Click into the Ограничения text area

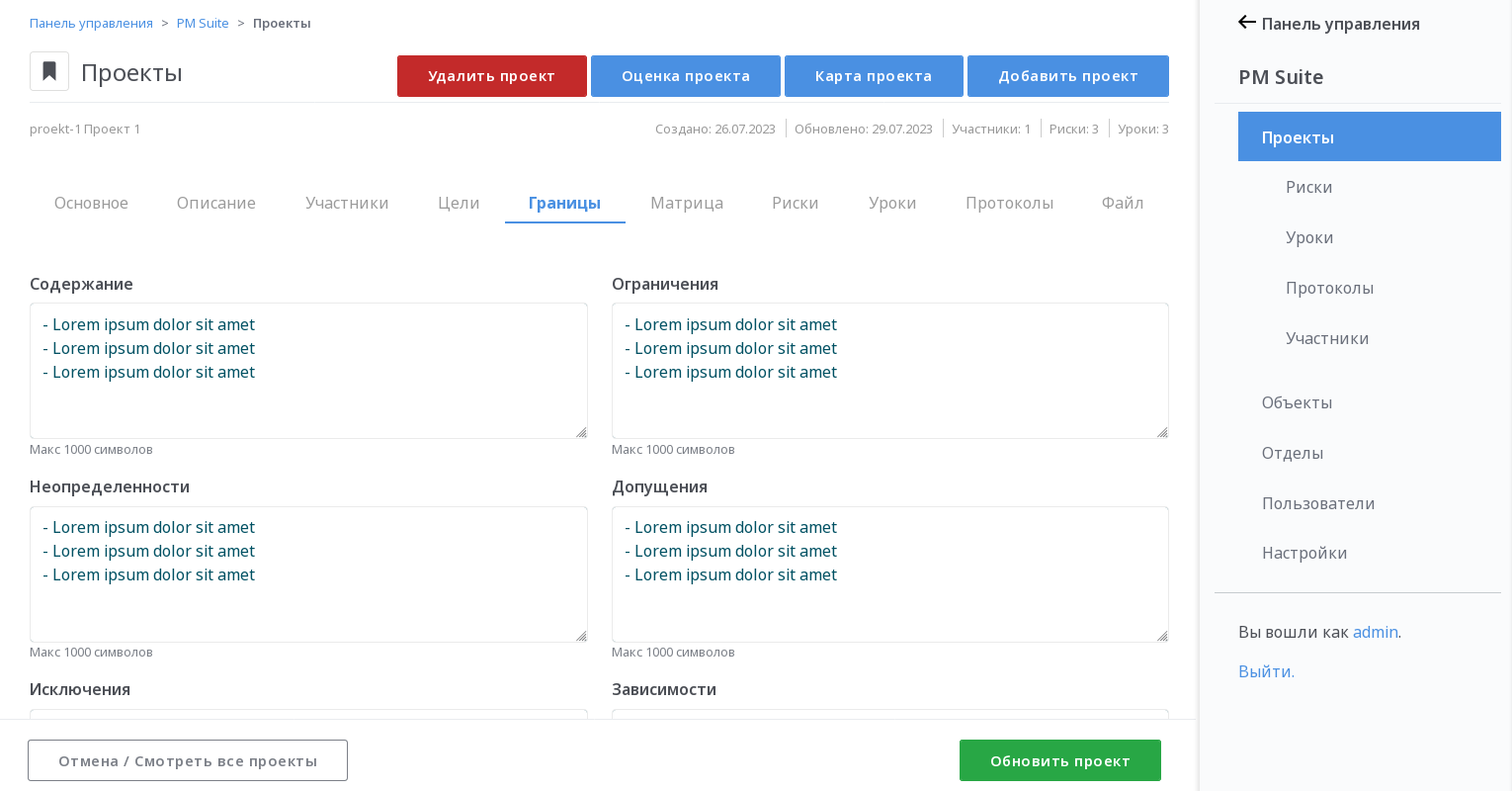coord(890,371)
